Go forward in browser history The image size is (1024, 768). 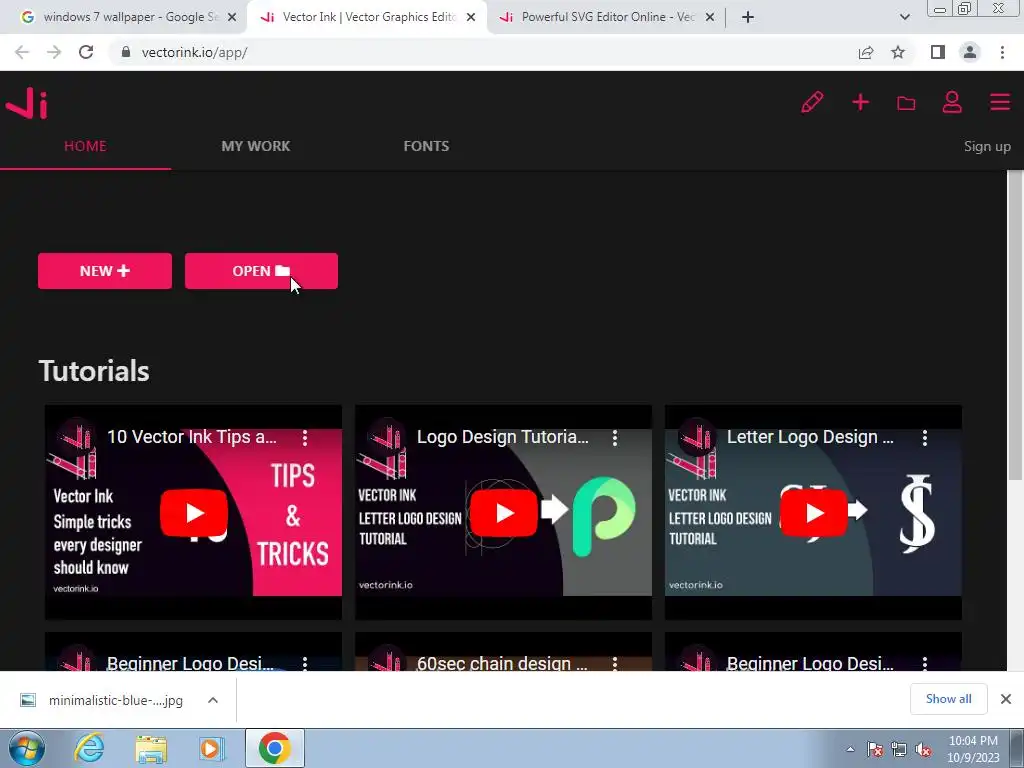pyautogui.click(x=54, y=52)
